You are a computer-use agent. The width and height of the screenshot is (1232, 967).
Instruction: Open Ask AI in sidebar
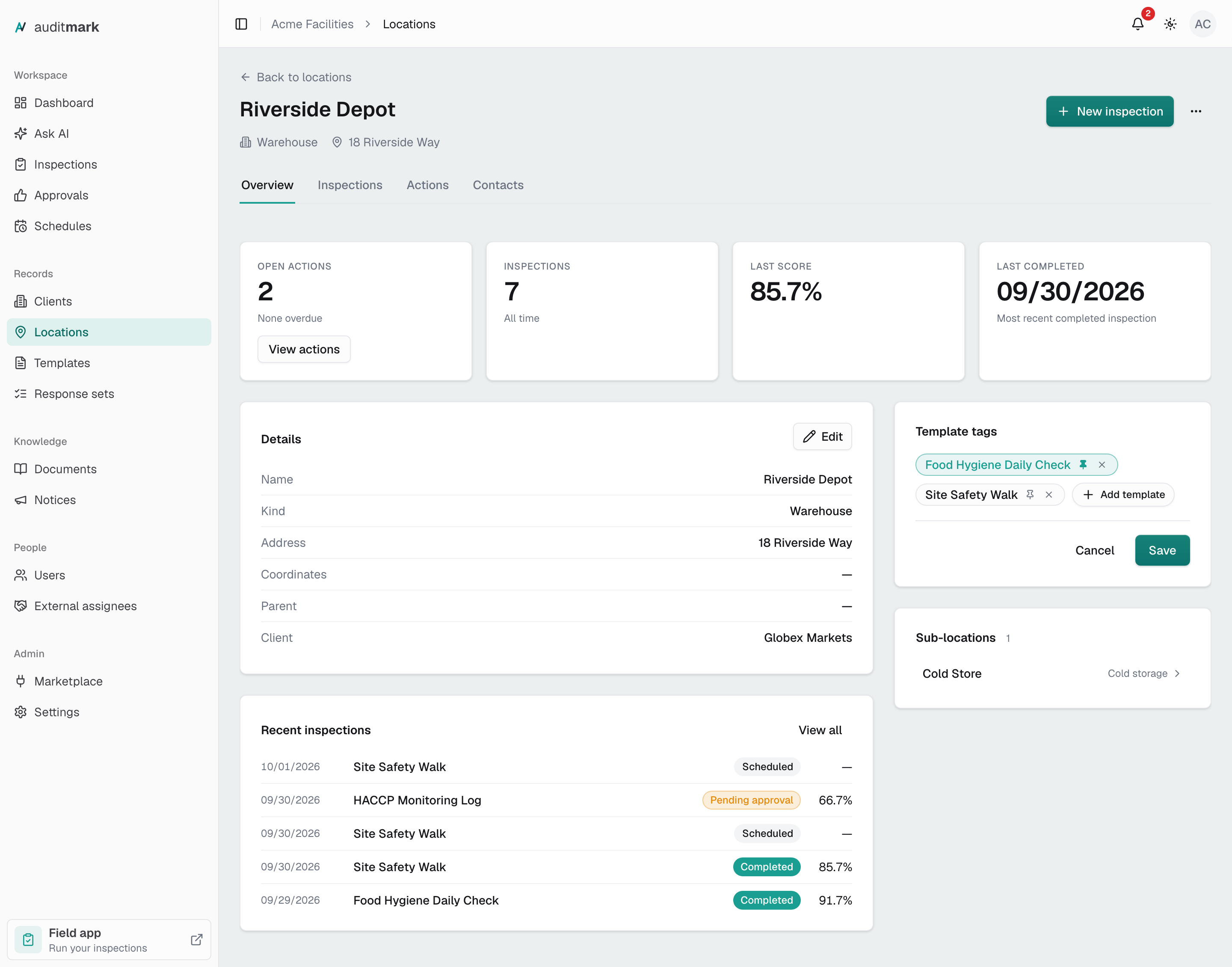click(x=109, y=133)
